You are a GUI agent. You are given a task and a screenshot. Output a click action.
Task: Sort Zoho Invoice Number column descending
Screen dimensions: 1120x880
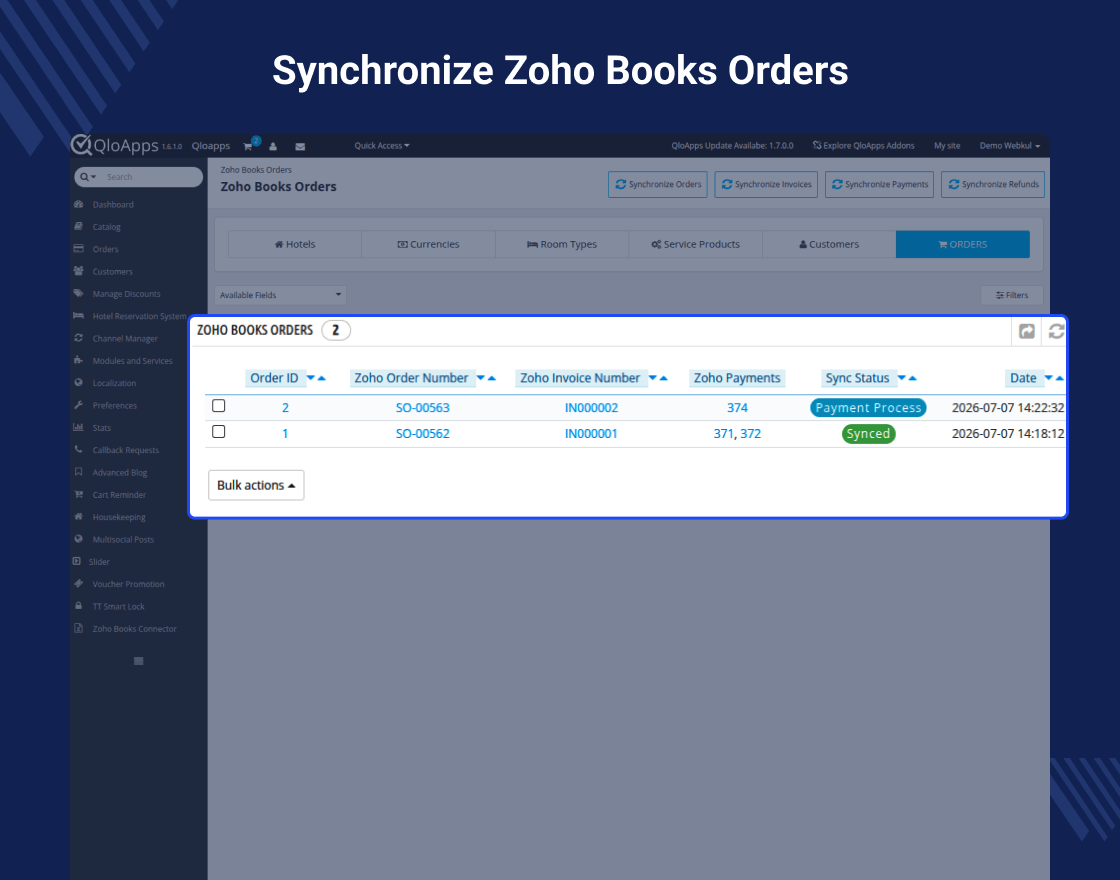pyautogui.click(x=652, y=378)
